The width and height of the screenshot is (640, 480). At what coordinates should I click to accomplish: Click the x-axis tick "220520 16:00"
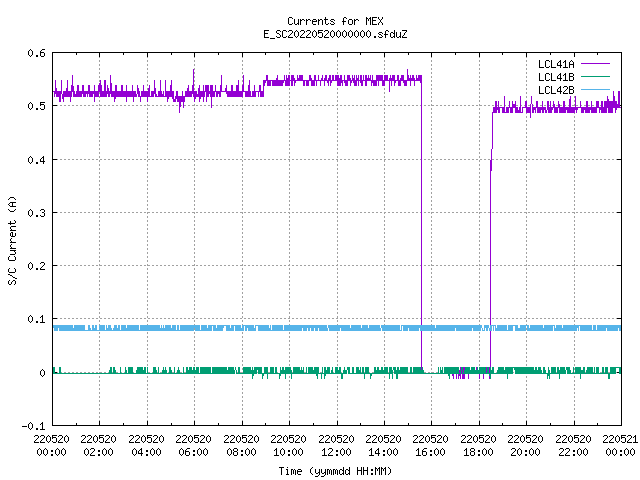[x=430, y=446]
